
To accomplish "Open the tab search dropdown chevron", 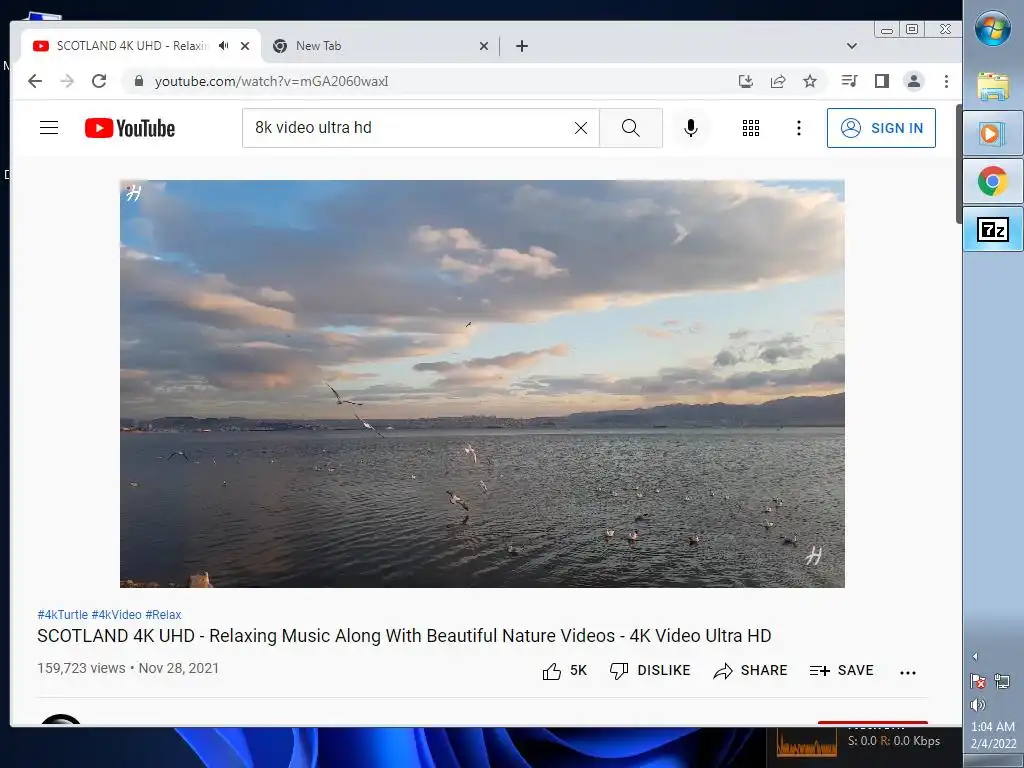I will [x=852, y=46].
